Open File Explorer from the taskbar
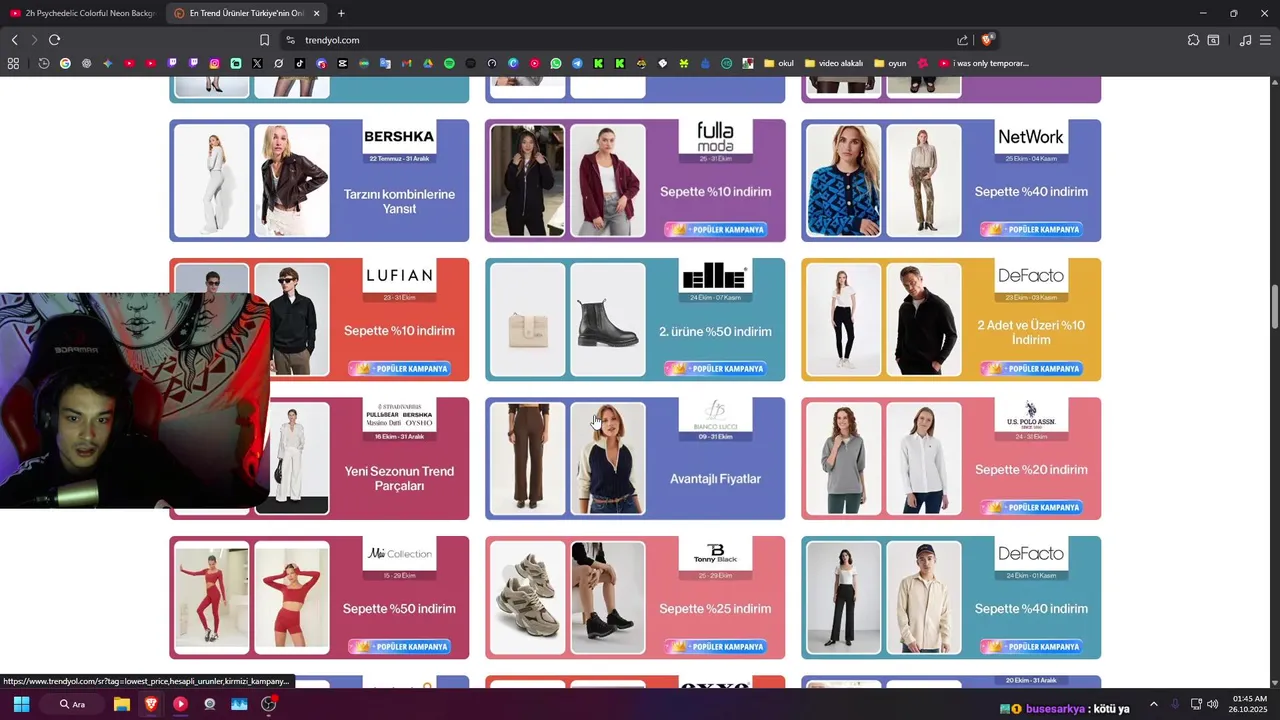The width and height of the screenshot is (1280, 720). coord(122,704)
